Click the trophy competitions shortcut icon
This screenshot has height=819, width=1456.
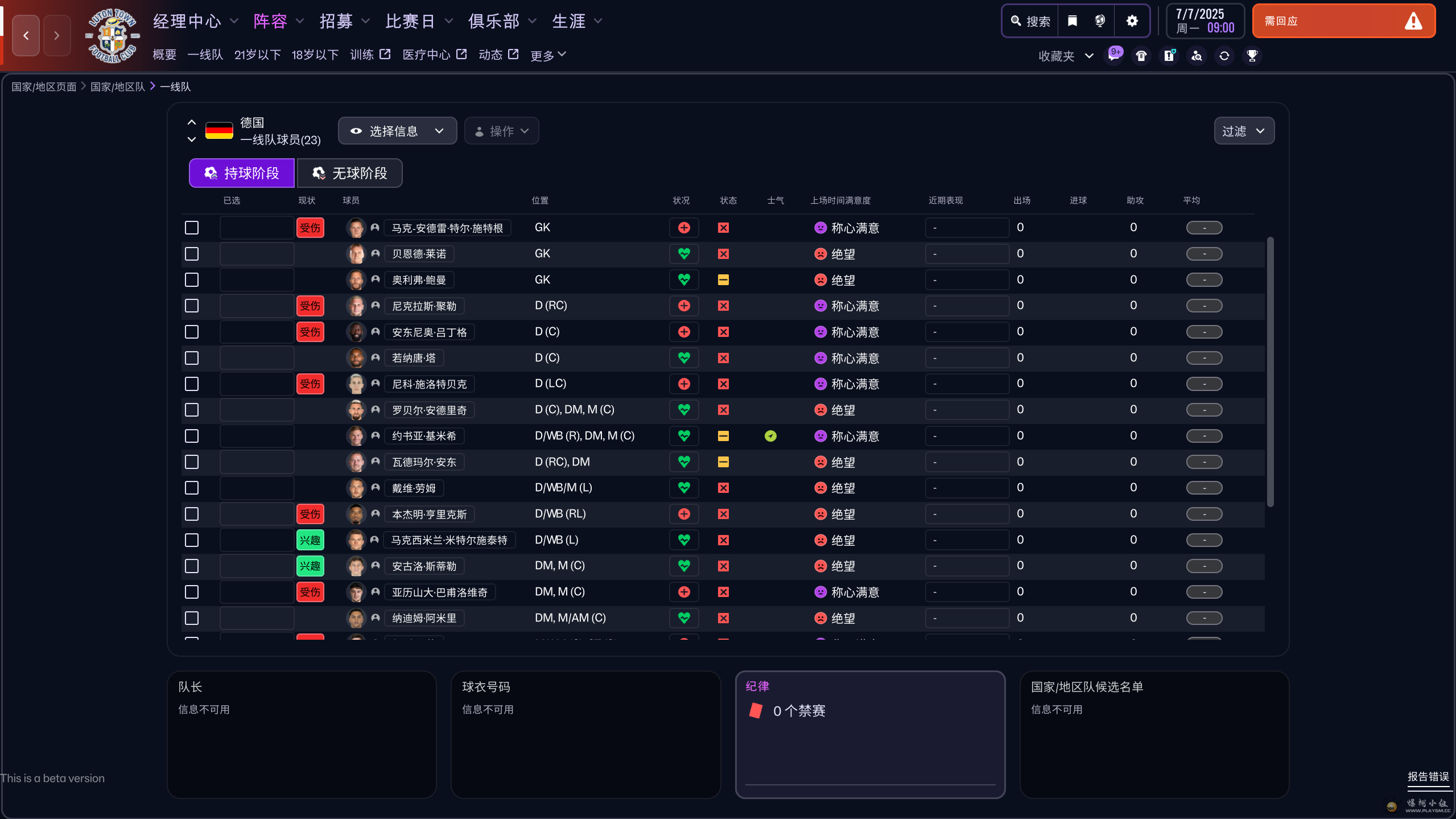coord(1252,55)
